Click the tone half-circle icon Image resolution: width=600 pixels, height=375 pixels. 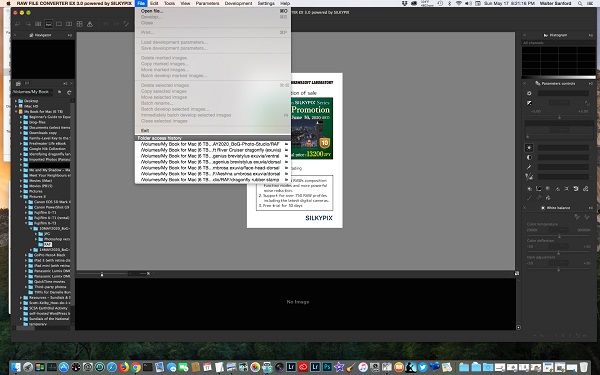click(529, 157)
